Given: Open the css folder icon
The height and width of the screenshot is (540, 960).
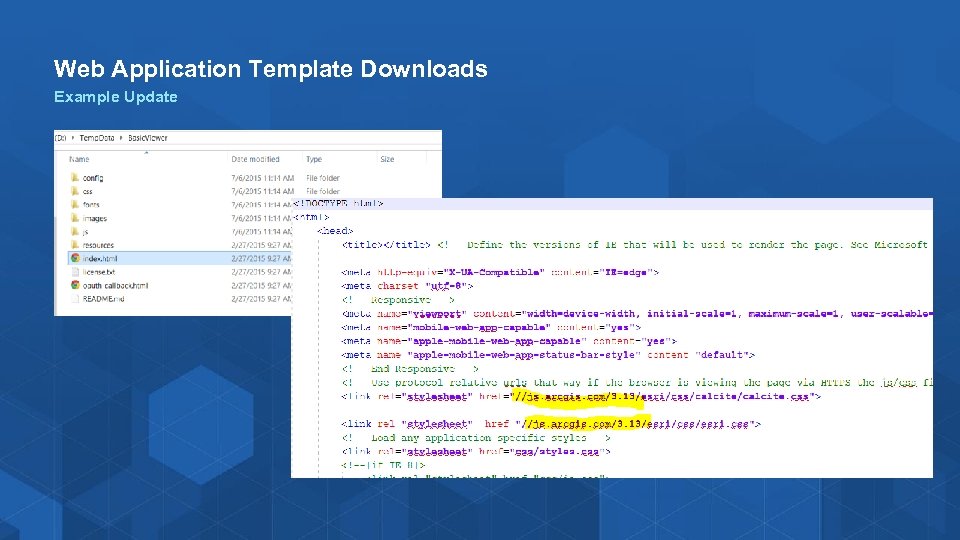Looking at the screenshot, I should pos(75,191).
